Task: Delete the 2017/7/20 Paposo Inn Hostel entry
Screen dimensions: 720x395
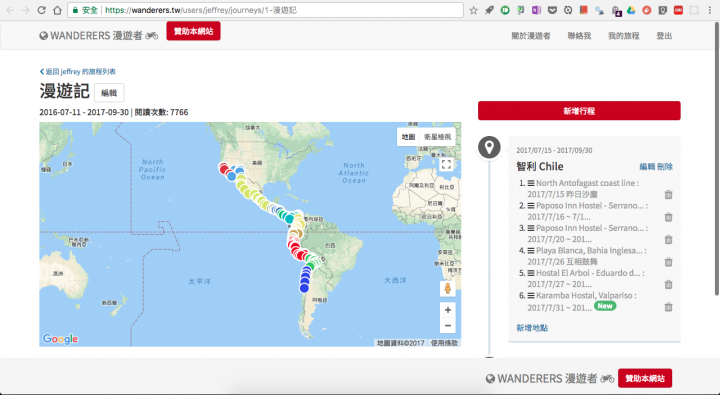Action: (x=668, y=240)
